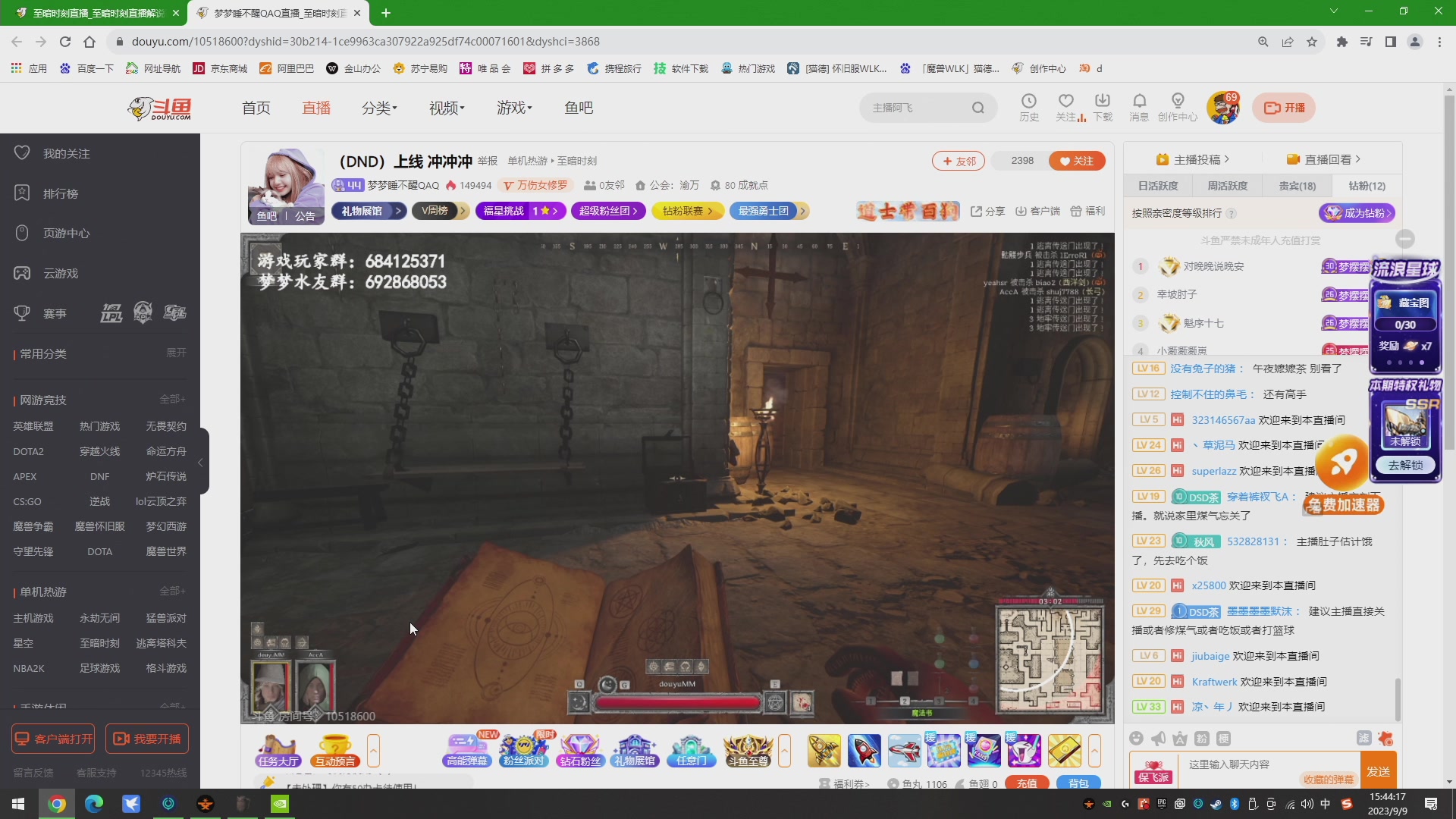
Task: Send the blue rocket gift
Action: (x=864, y=751)
